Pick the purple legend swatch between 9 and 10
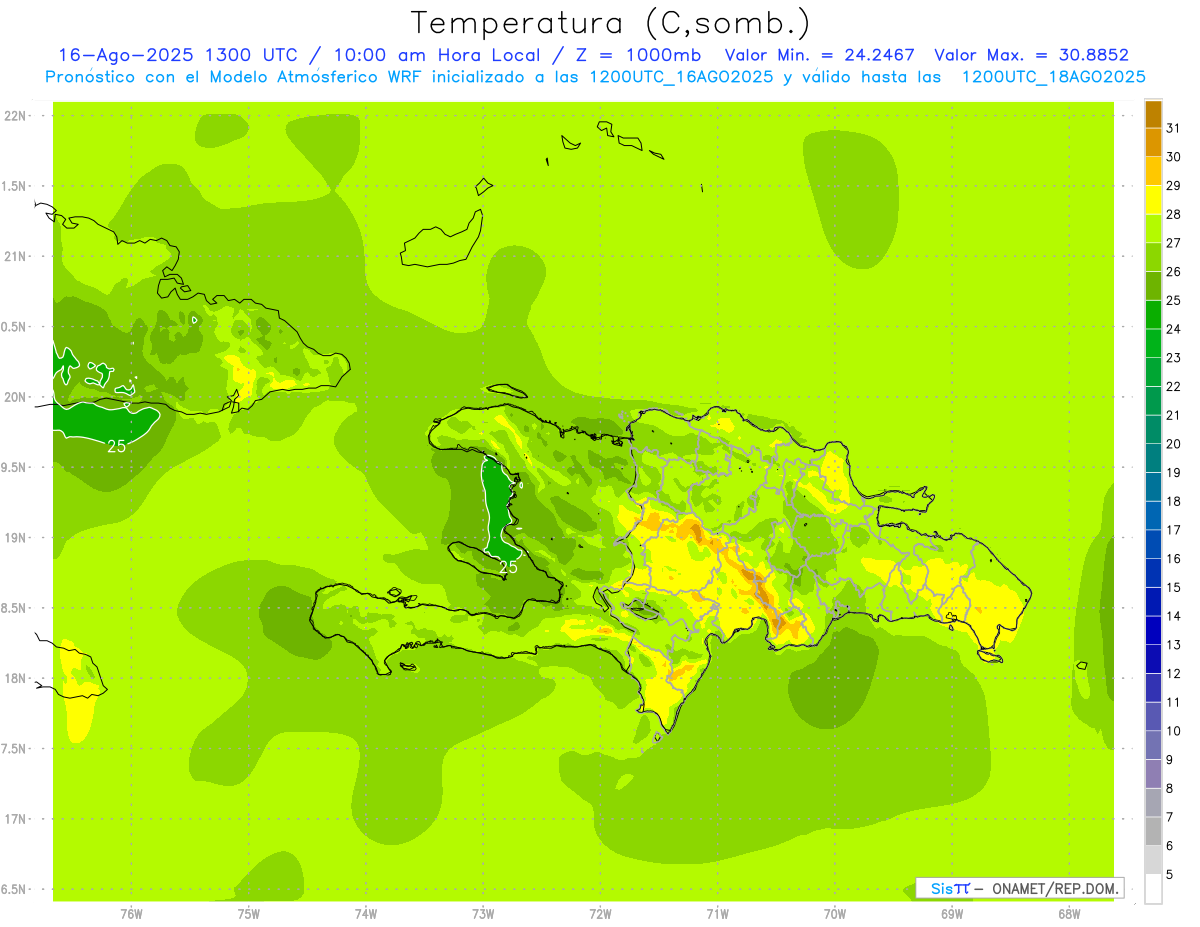 point(1153,745)
